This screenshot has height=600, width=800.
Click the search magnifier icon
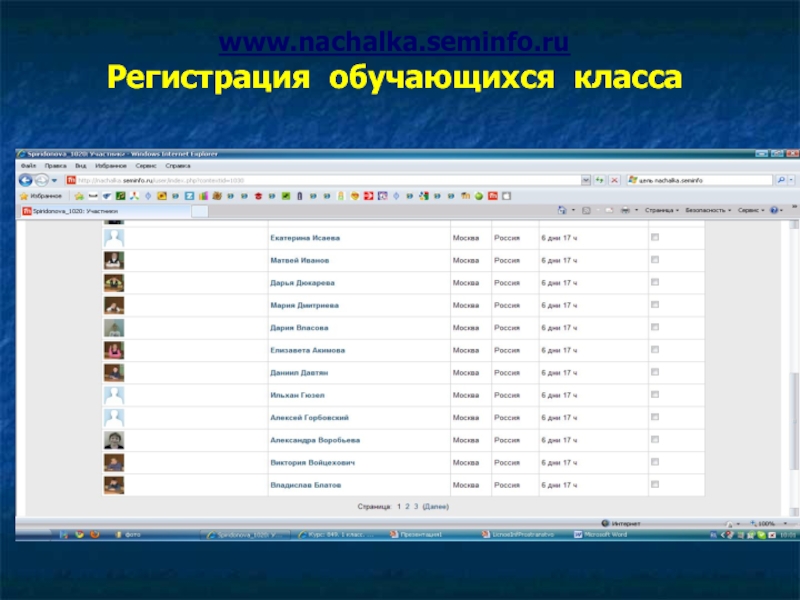tap(780, 180)
